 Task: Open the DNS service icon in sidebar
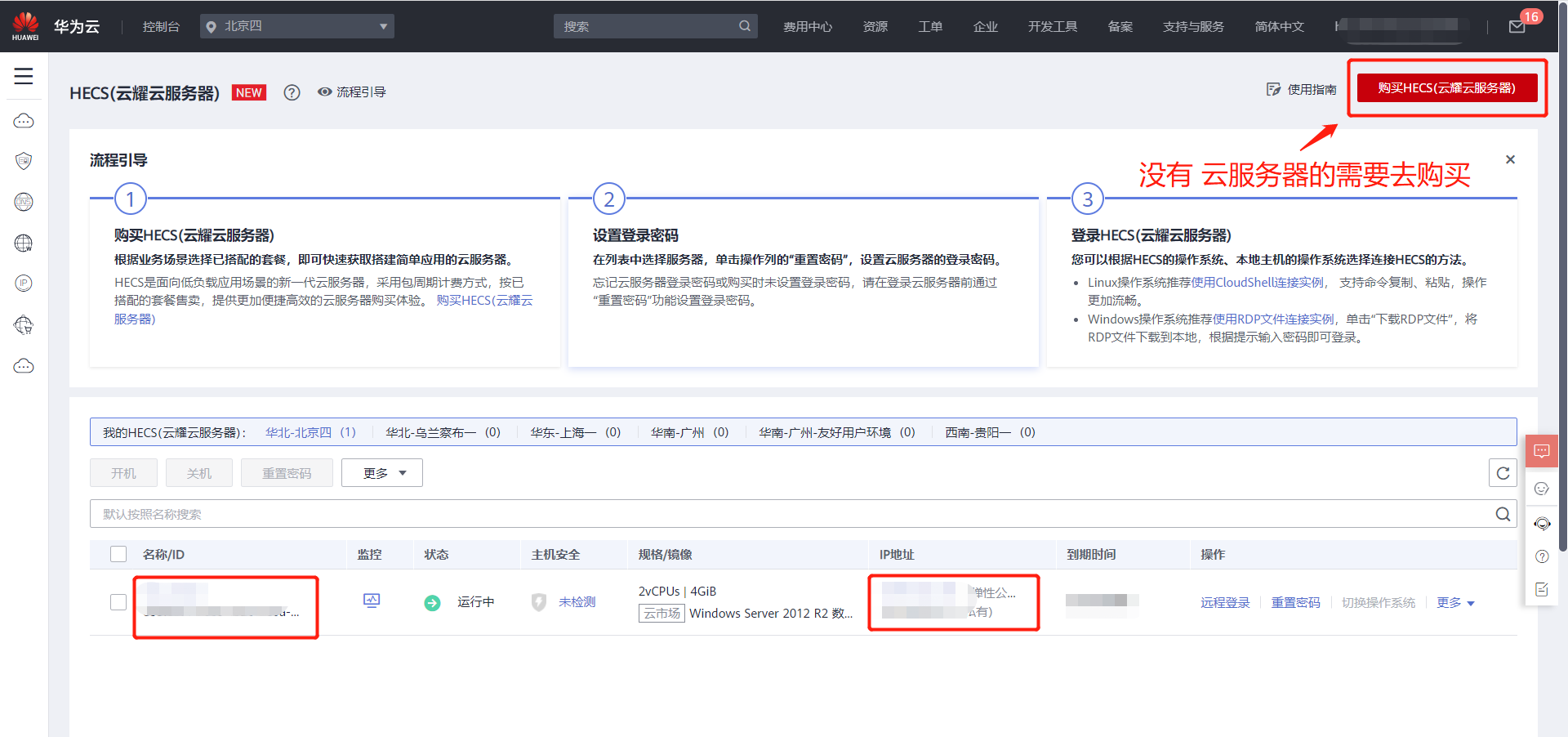pos(24,202)
